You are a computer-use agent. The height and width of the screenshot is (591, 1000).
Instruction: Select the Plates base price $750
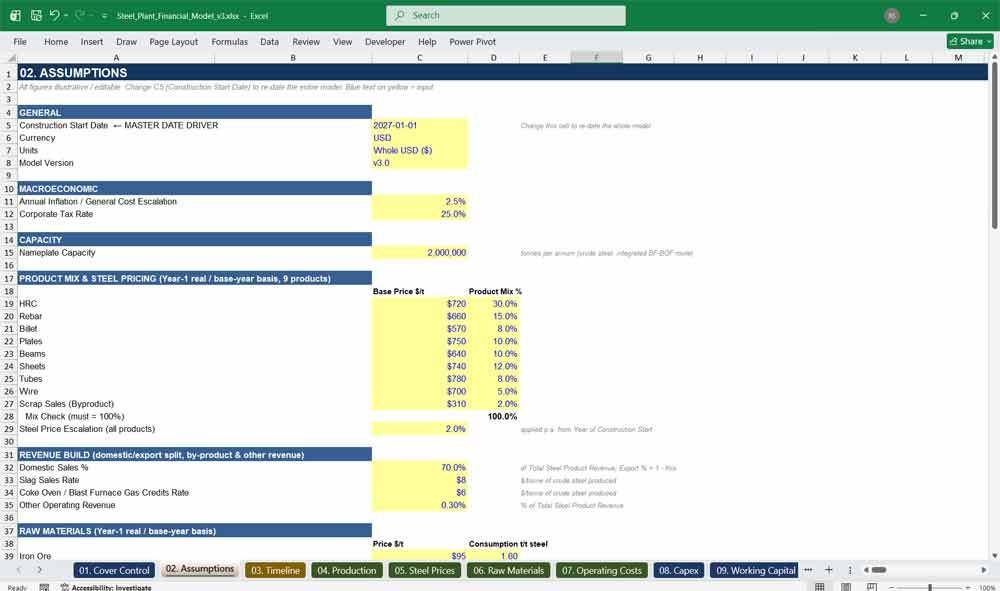(x=420, y=341)
